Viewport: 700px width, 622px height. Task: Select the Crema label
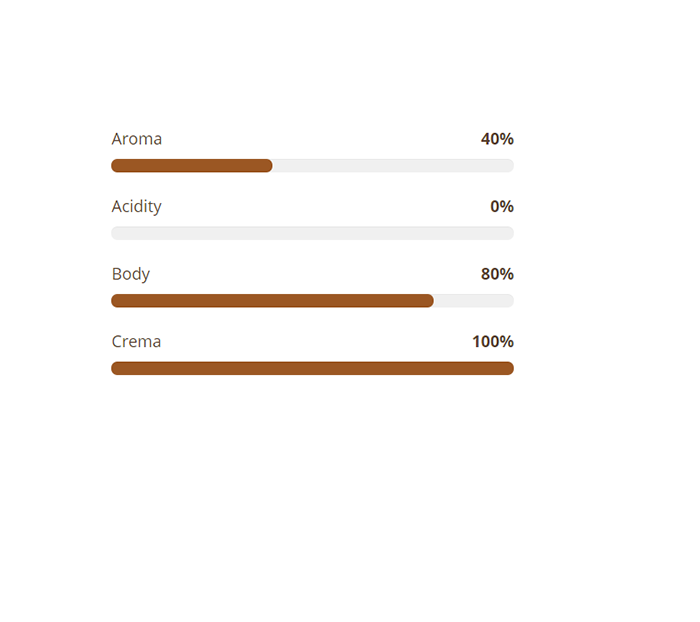[x=136, y=342]
